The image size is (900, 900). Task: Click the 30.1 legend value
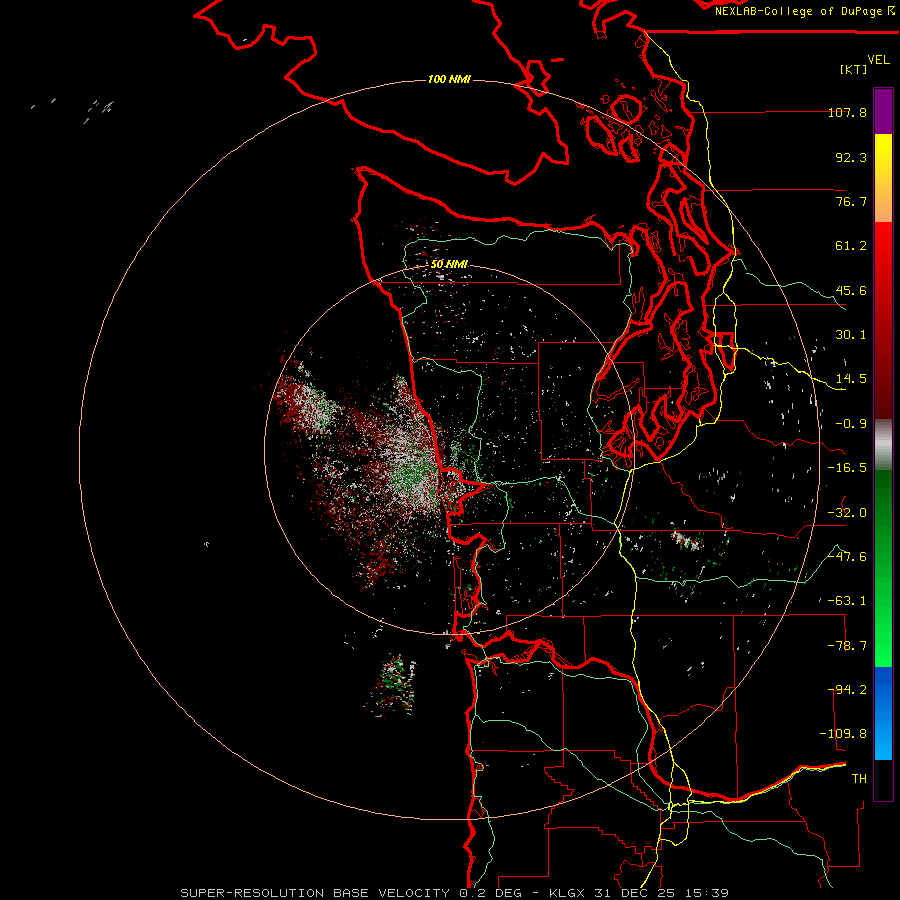point(851,335)
